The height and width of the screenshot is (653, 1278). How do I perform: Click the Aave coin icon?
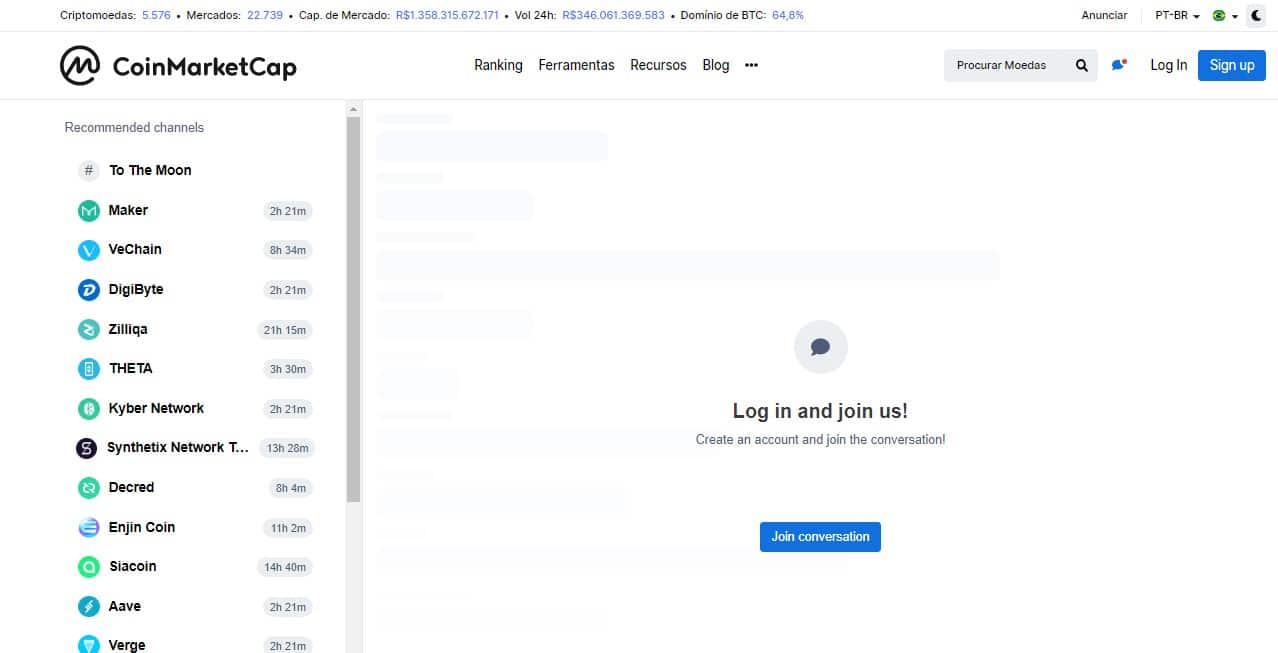89,607
